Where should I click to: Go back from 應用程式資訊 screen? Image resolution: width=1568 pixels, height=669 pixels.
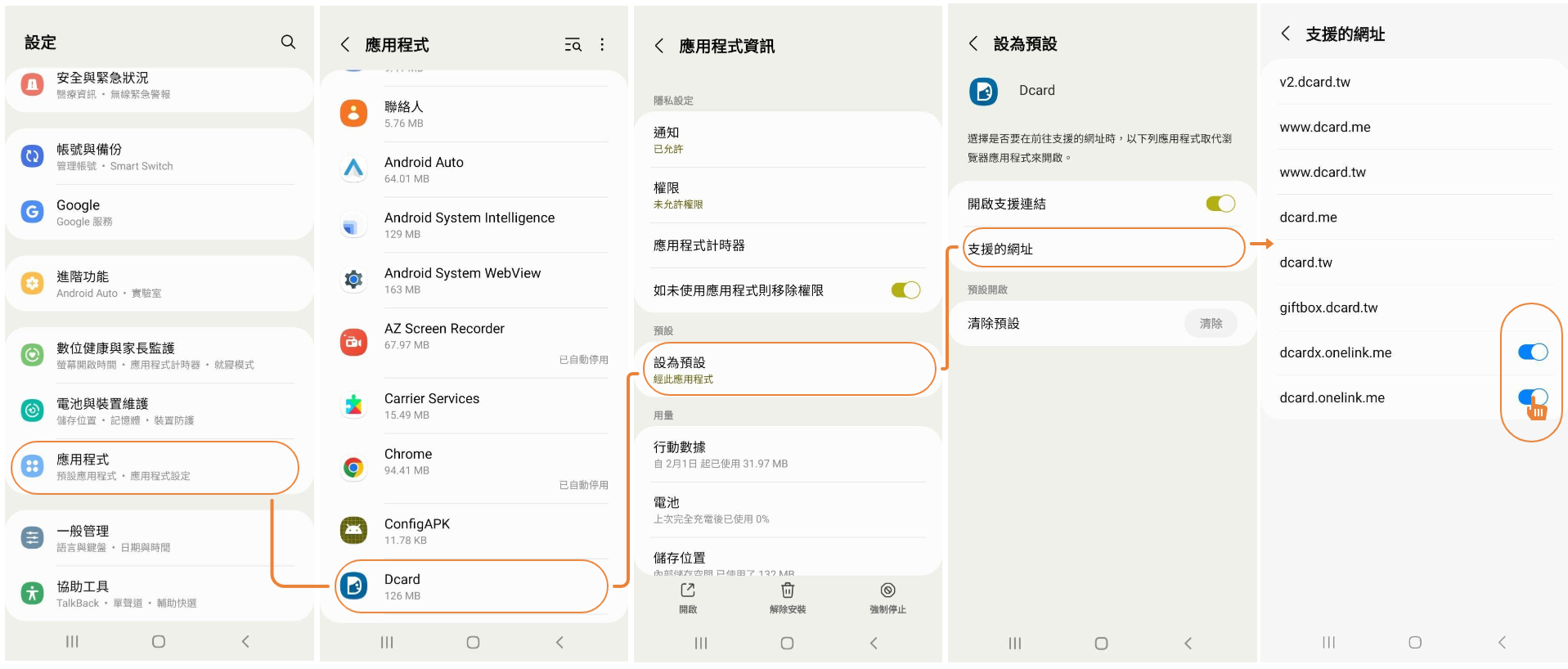[659, 46]
